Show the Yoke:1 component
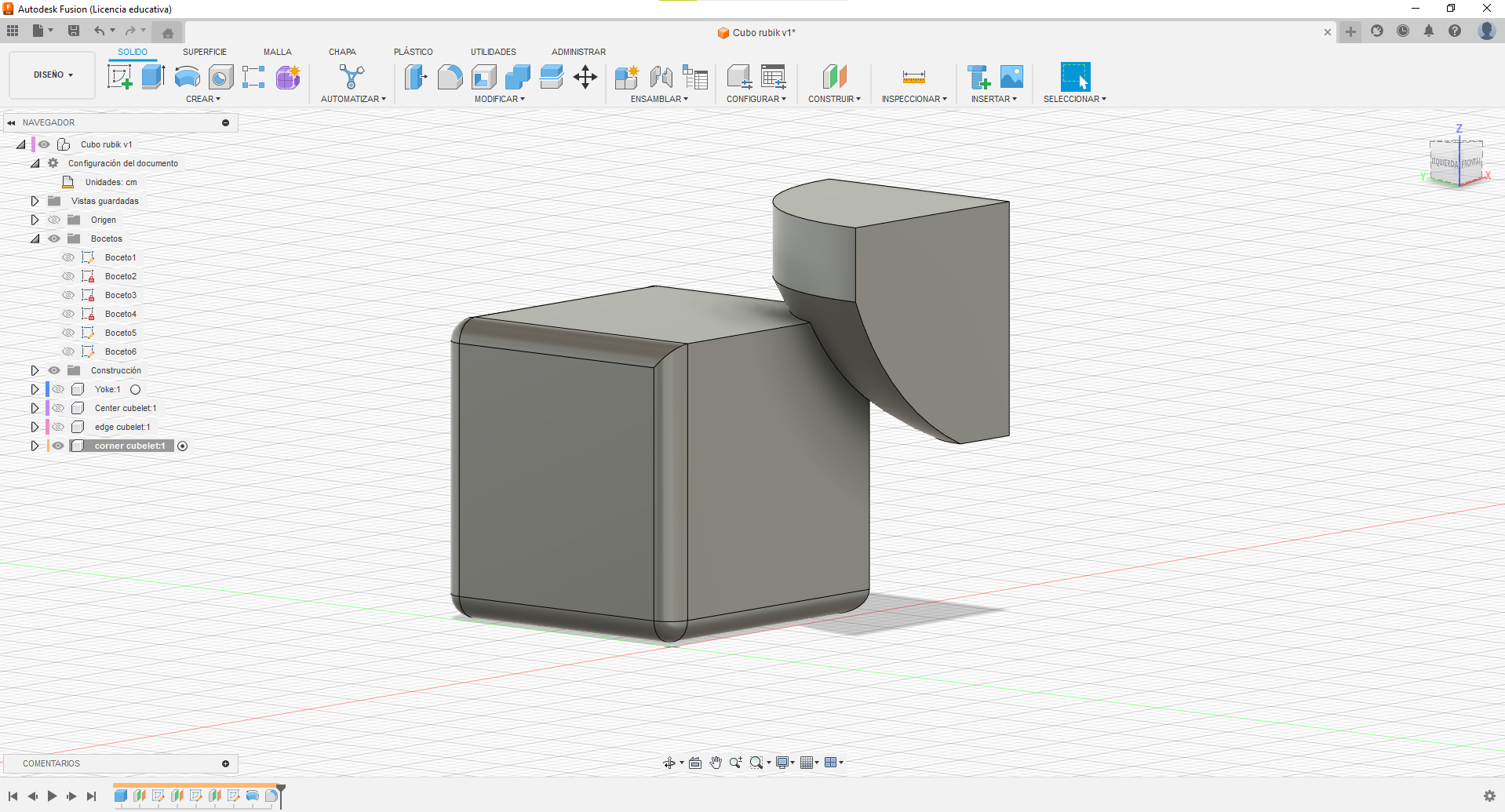Viewport: 1505px width, 812px height. click(58, 389)
